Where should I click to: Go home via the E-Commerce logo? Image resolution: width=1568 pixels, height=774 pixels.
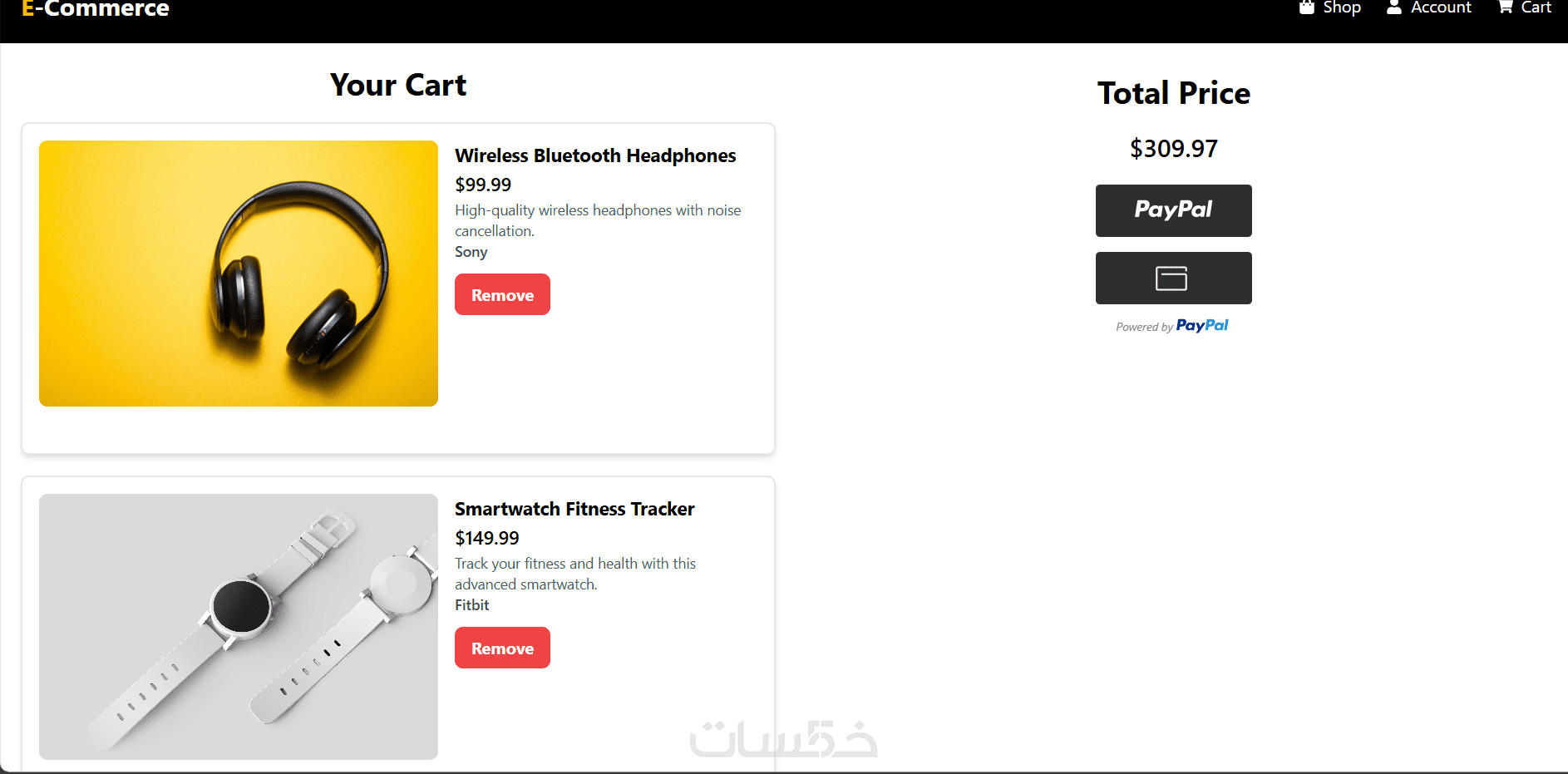pyautogui.click(x=96, y=9)
